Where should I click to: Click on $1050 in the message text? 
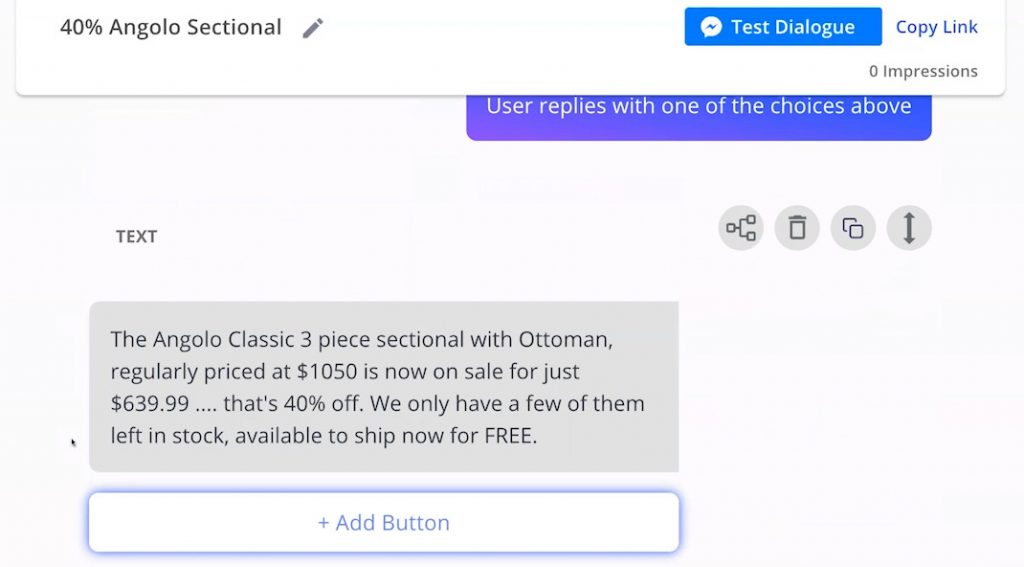pos(327,372)
